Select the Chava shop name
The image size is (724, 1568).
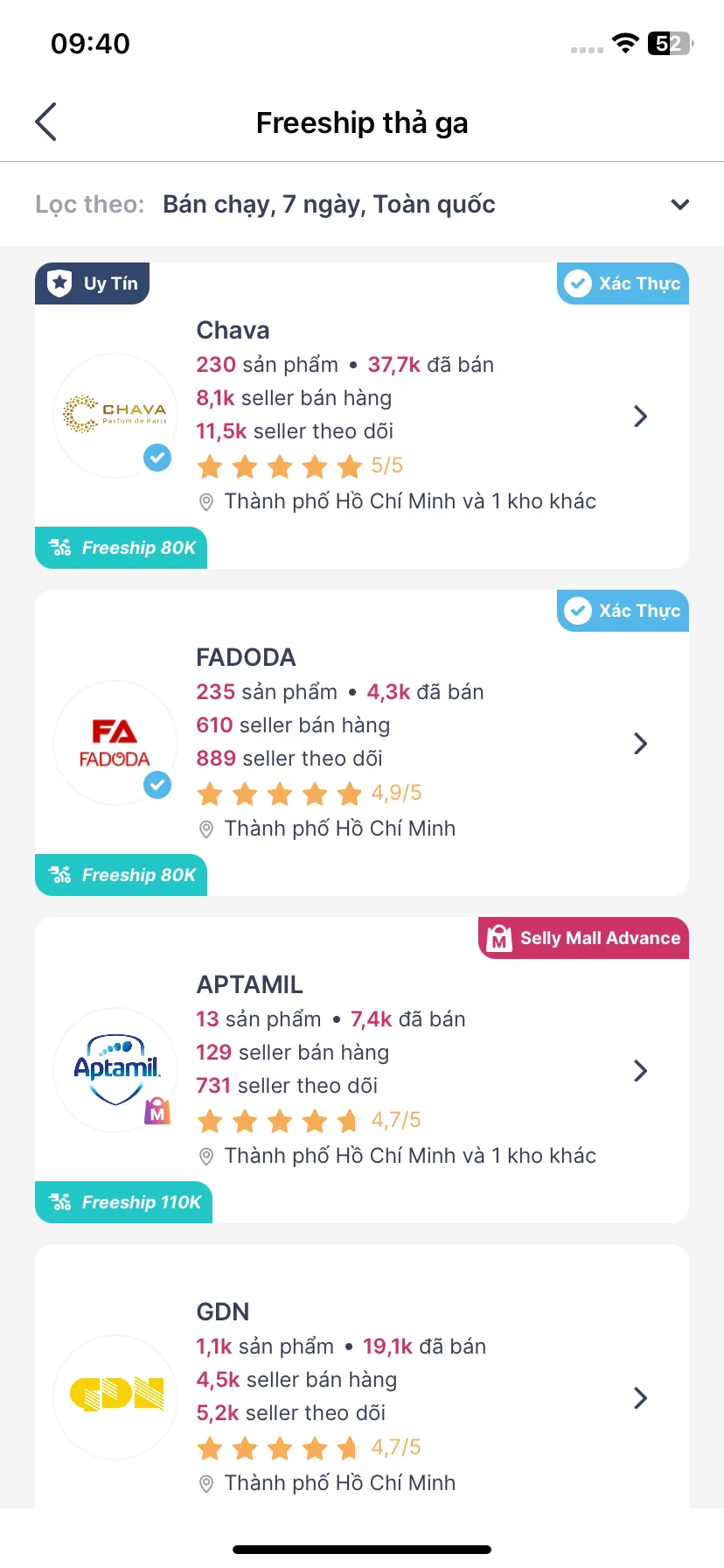coord(233,330)
